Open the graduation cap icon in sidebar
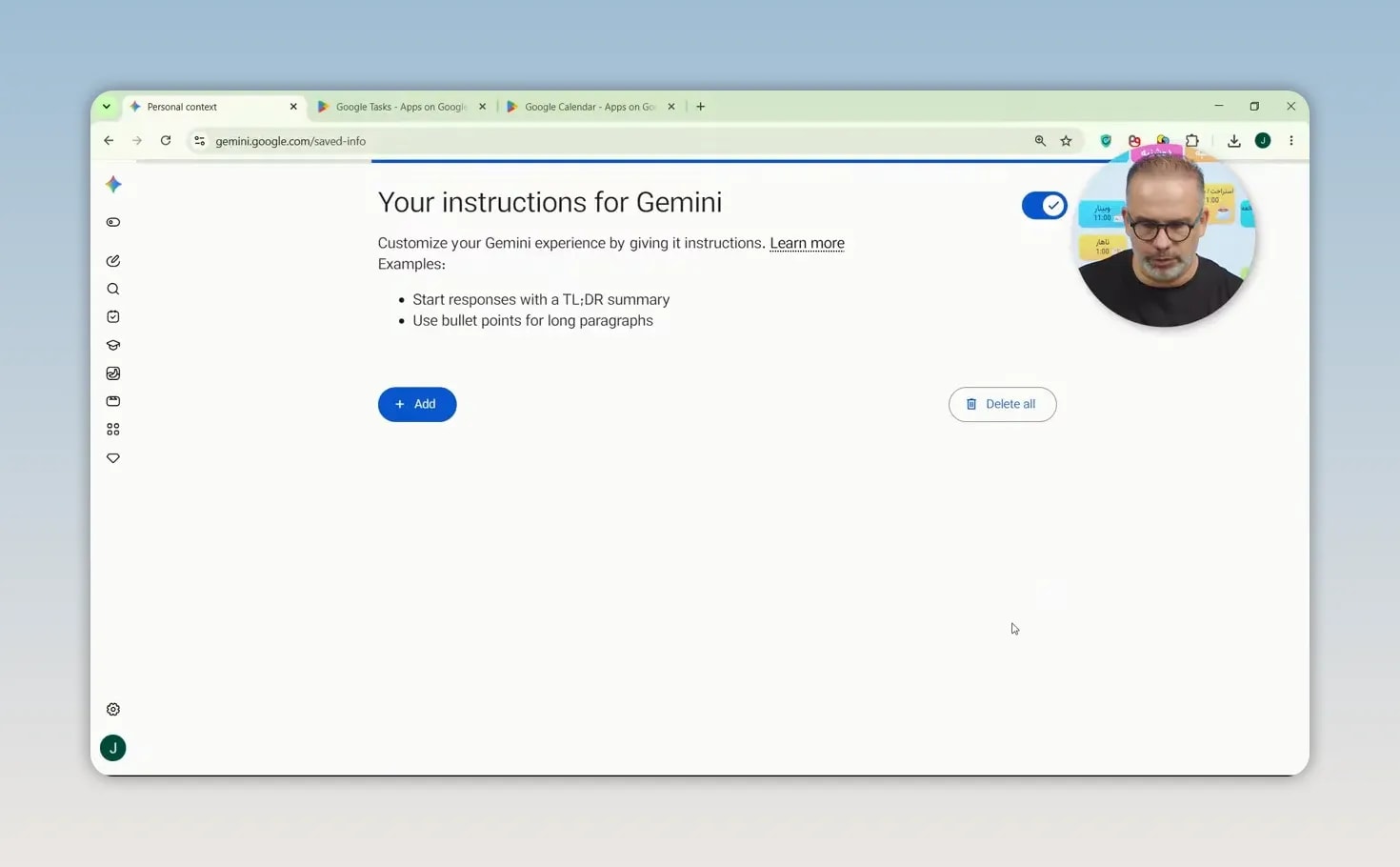Viewport: 1400px width, 867px height. 113,345
